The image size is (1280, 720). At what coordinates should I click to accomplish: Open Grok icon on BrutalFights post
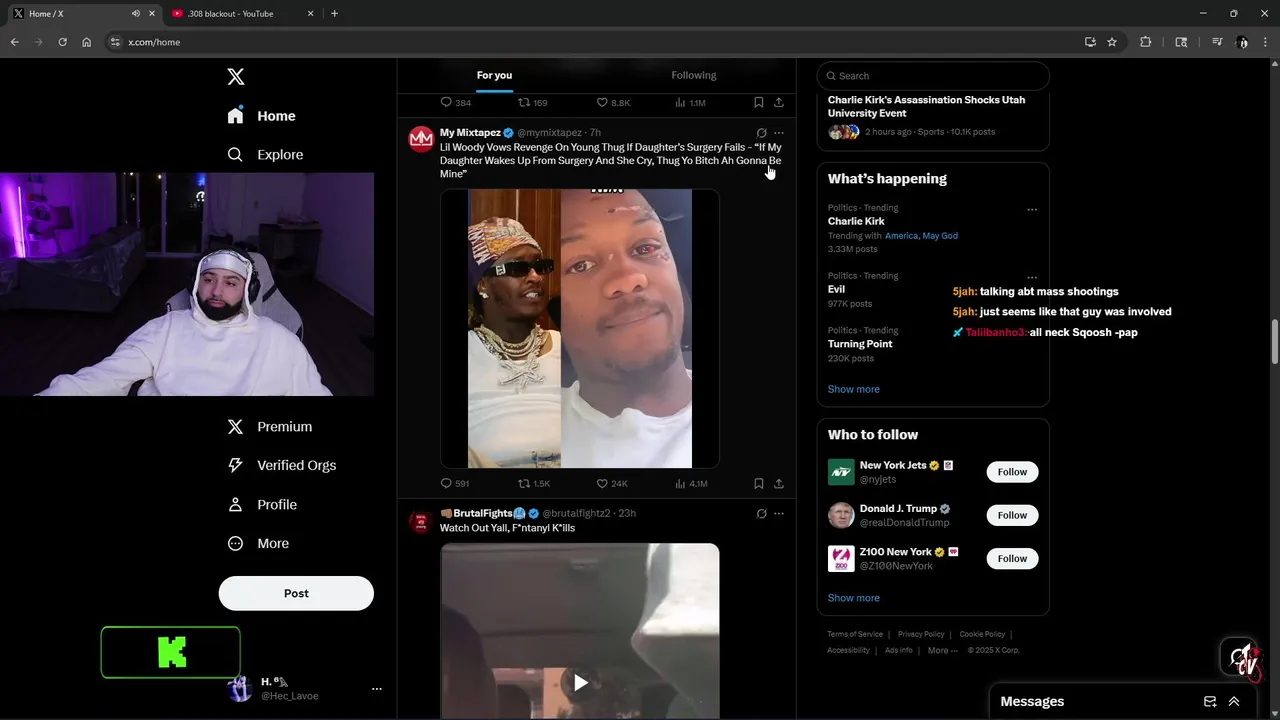[761, 514]
